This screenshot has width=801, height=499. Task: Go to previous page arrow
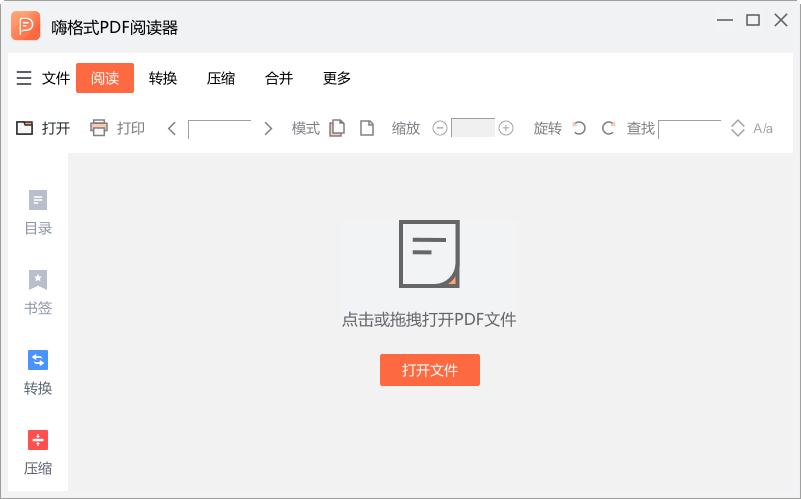tap(172, 128)
